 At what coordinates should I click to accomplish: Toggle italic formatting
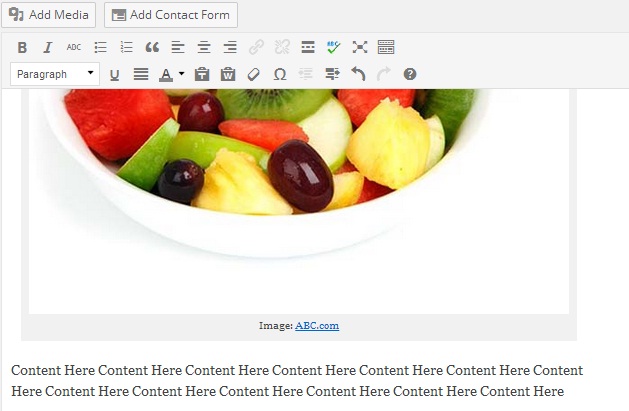click(x=48, y=47)
